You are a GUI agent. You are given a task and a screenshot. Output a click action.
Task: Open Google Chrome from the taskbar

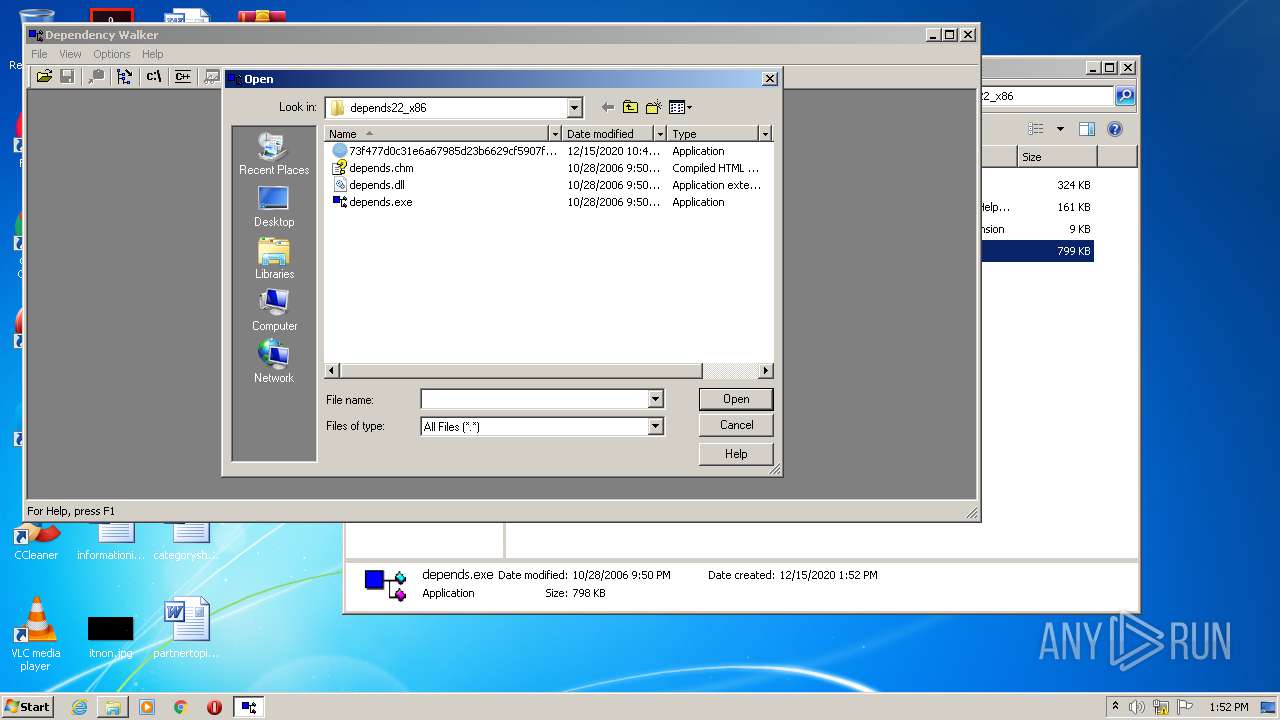click(181, 707)
